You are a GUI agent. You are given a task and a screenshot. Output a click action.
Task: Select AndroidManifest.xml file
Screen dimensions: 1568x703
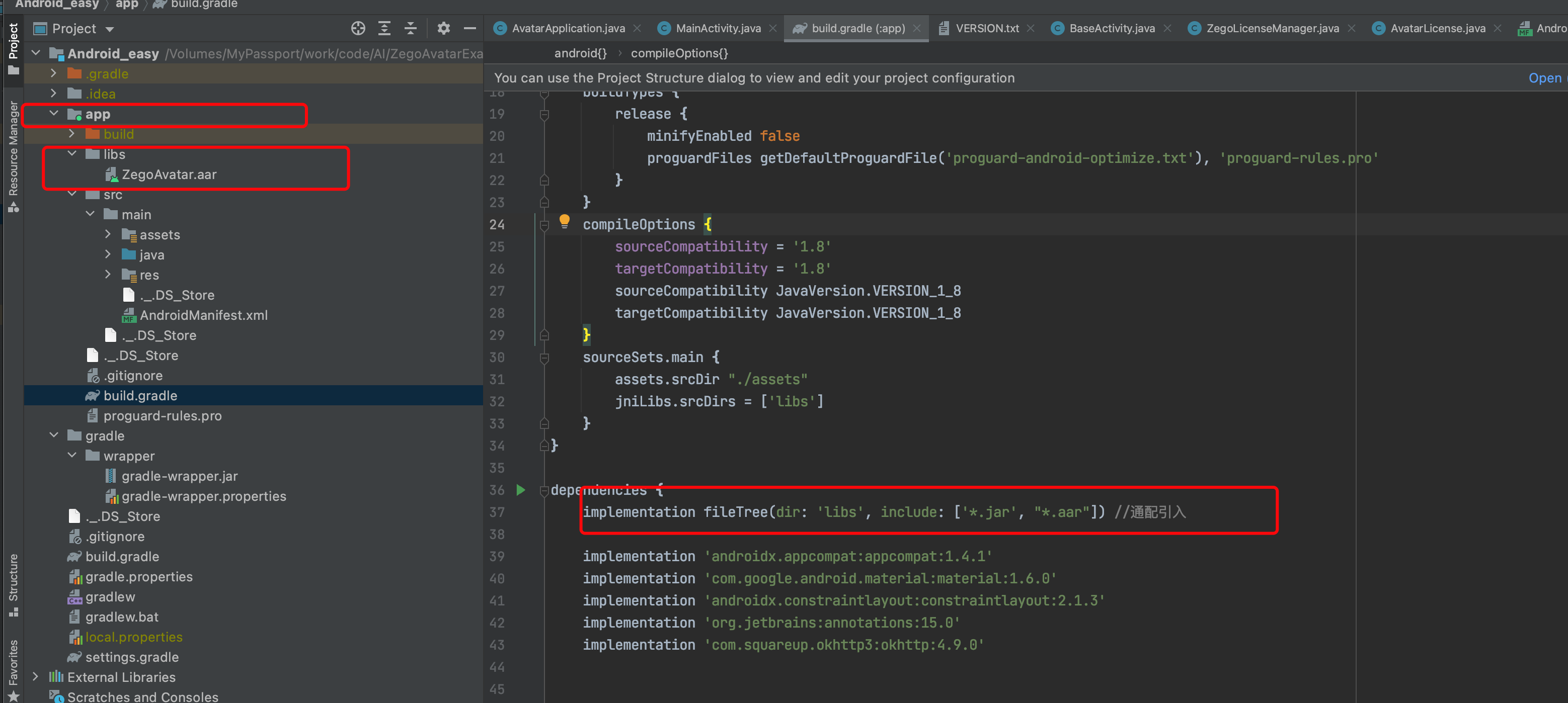[203, 315]
